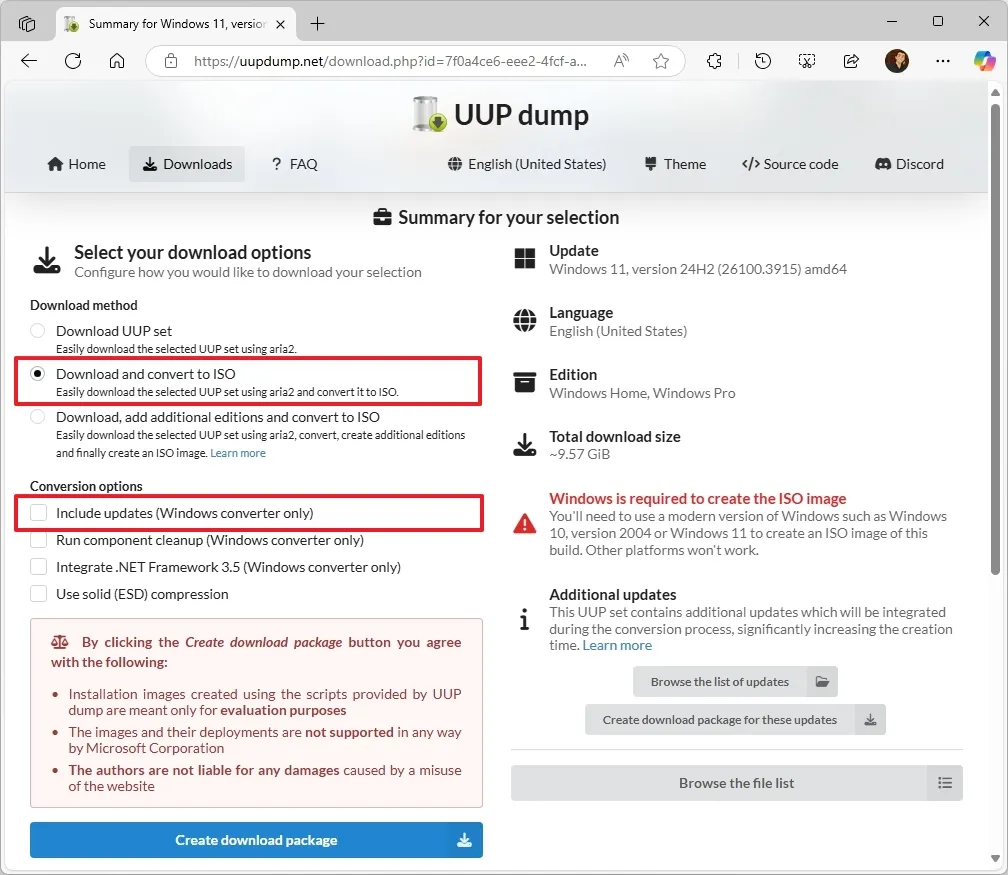The height and width of the screenshot is (875, 1008).
Task: Click the download icon on Create download package
Action: (464, 840)
